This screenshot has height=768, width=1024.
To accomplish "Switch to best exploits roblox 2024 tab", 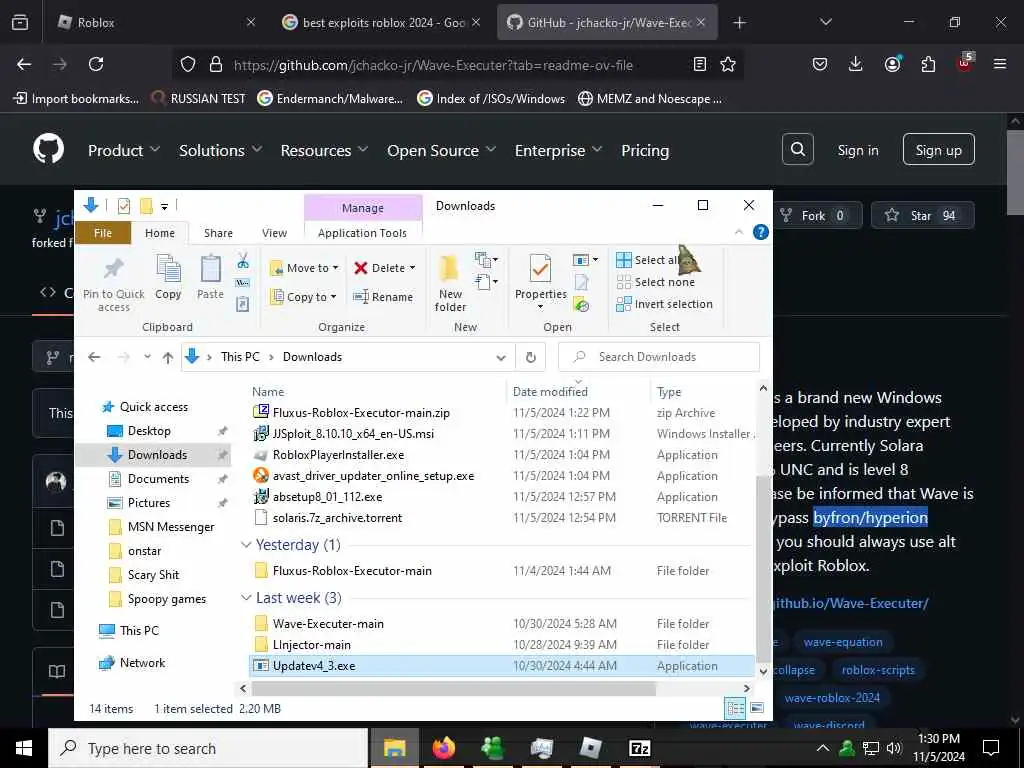I will coord(383,22).
